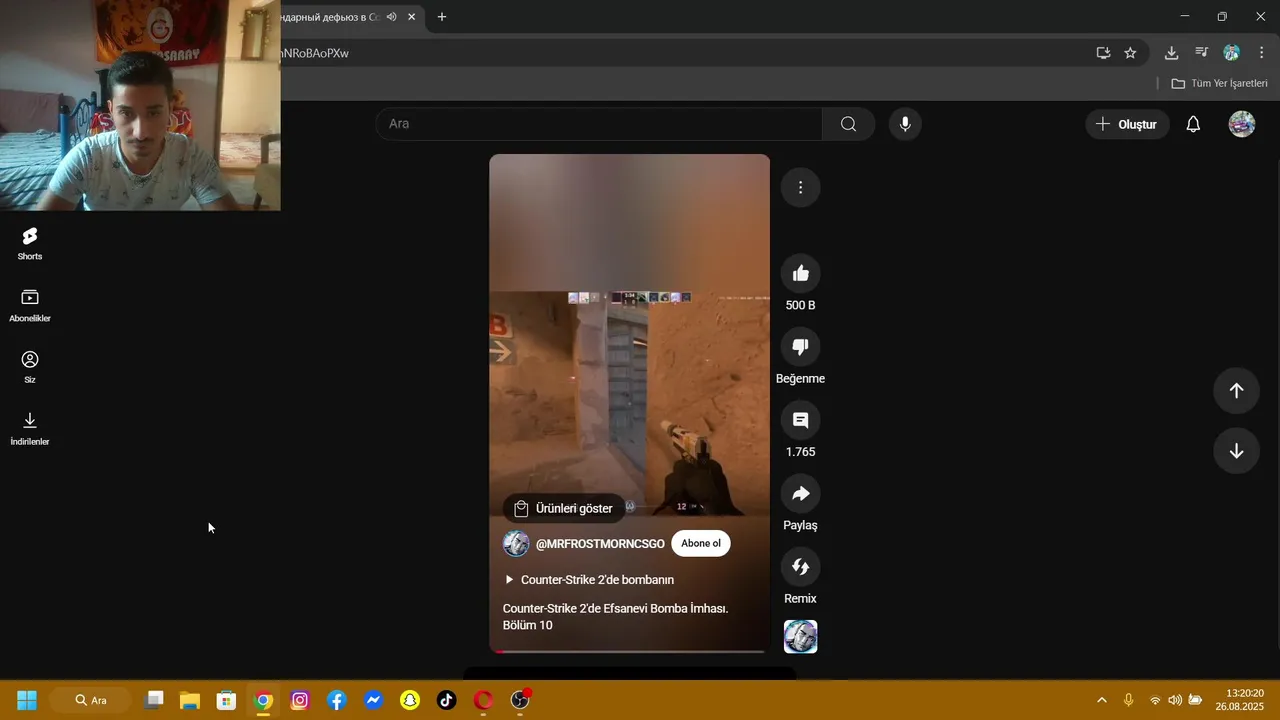1280x720 pixels.
Task: Open the Chrome profile avatar
Action: coord(1232,53)
